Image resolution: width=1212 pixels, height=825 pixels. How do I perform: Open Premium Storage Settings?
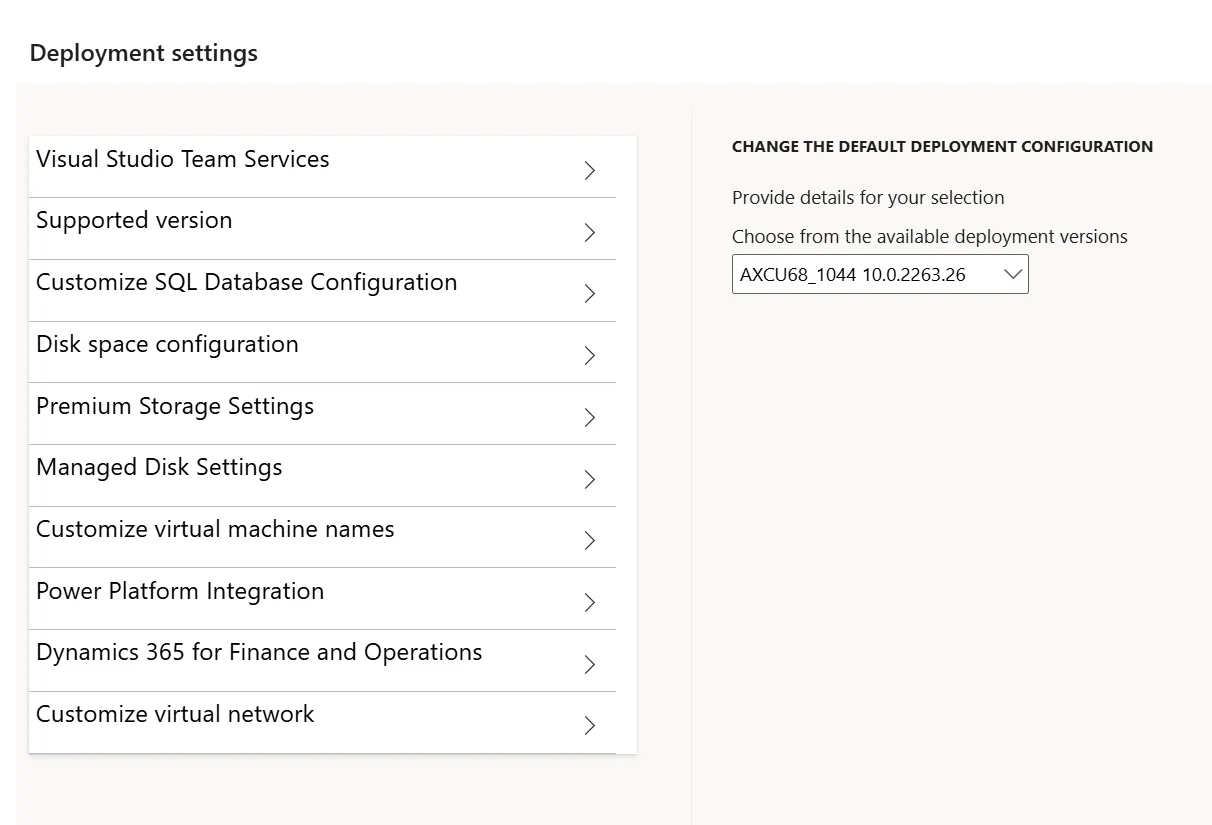322,414
